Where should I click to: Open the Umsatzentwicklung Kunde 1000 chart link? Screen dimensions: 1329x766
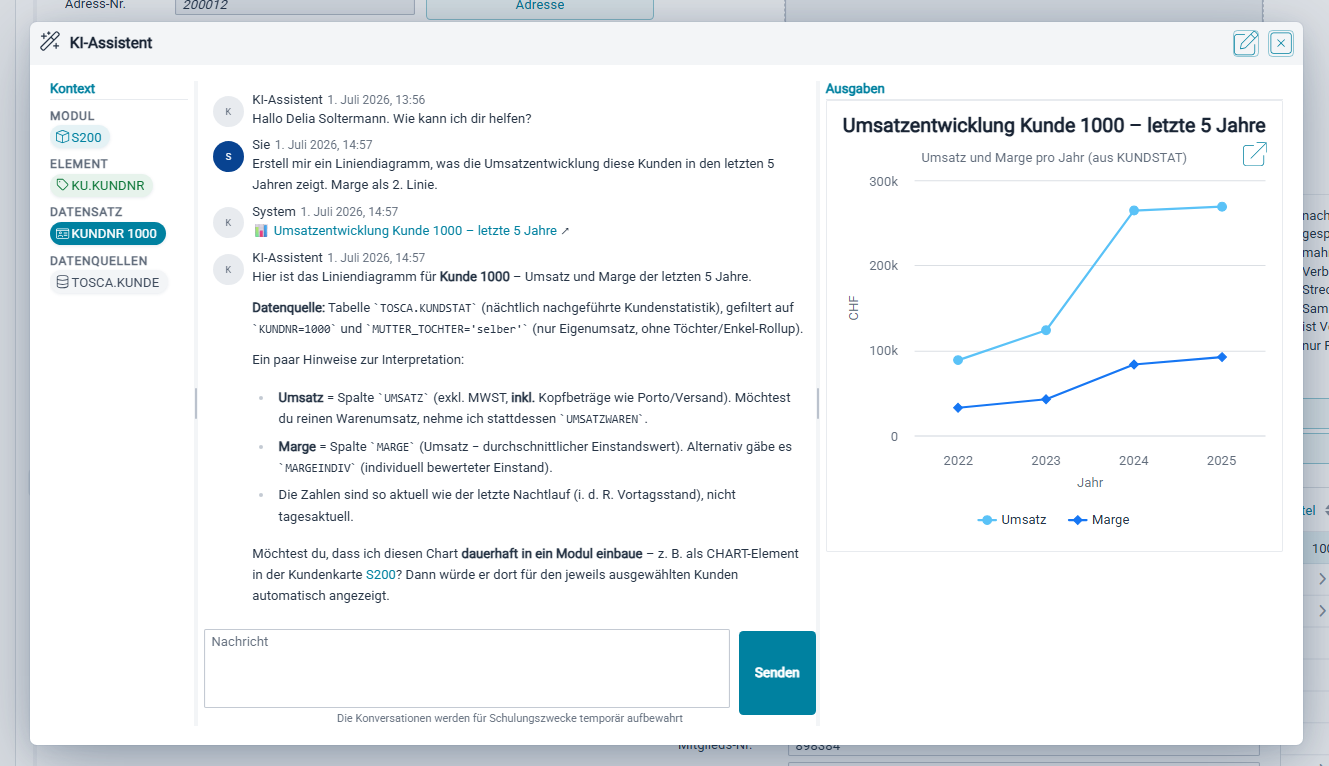415,230
